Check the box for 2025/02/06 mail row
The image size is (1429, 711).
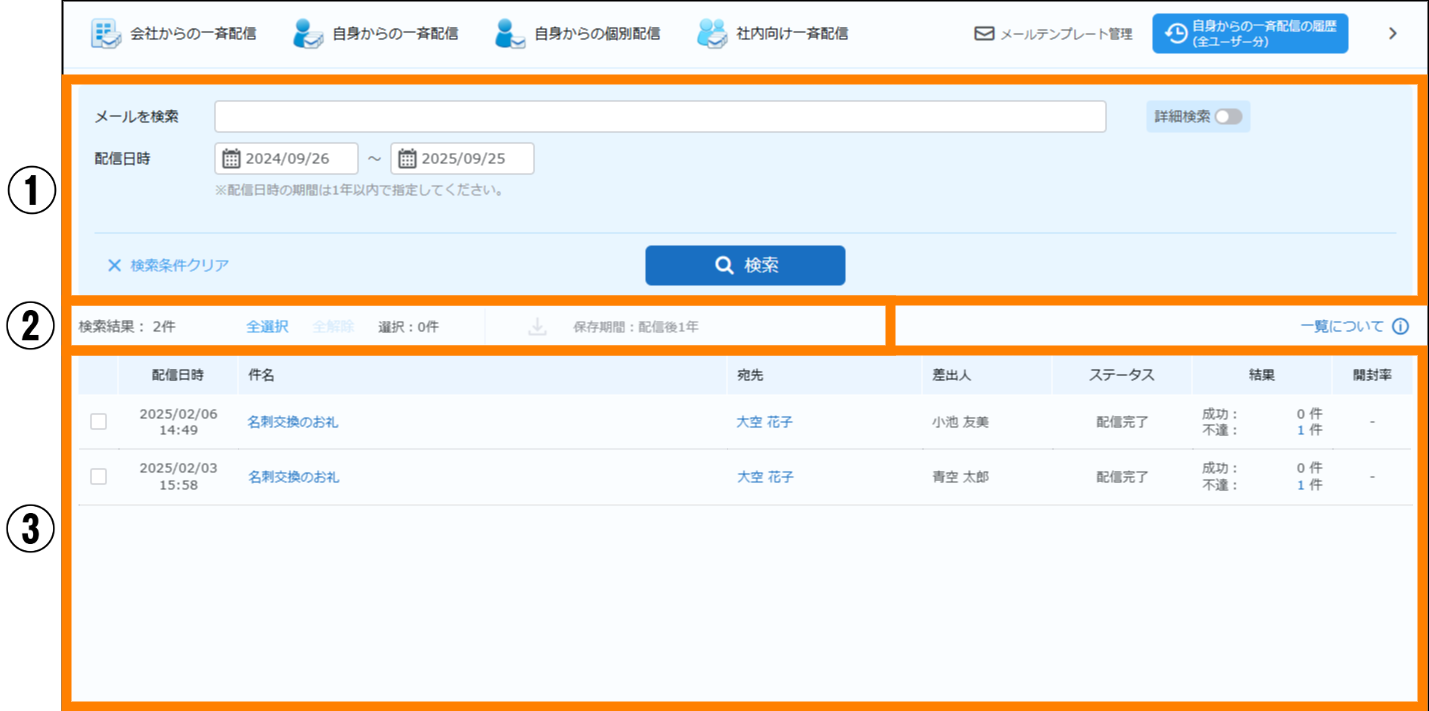98,422
